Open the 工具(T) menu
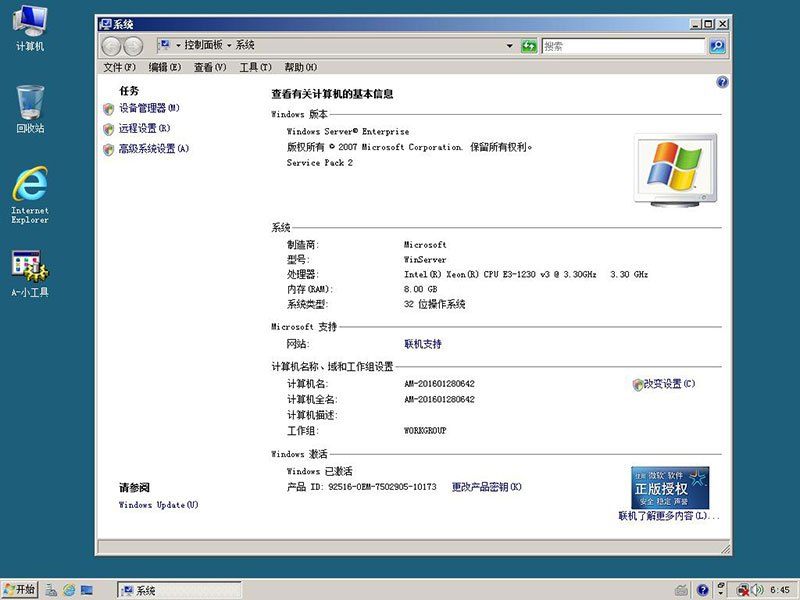 [x=255, y=67]
